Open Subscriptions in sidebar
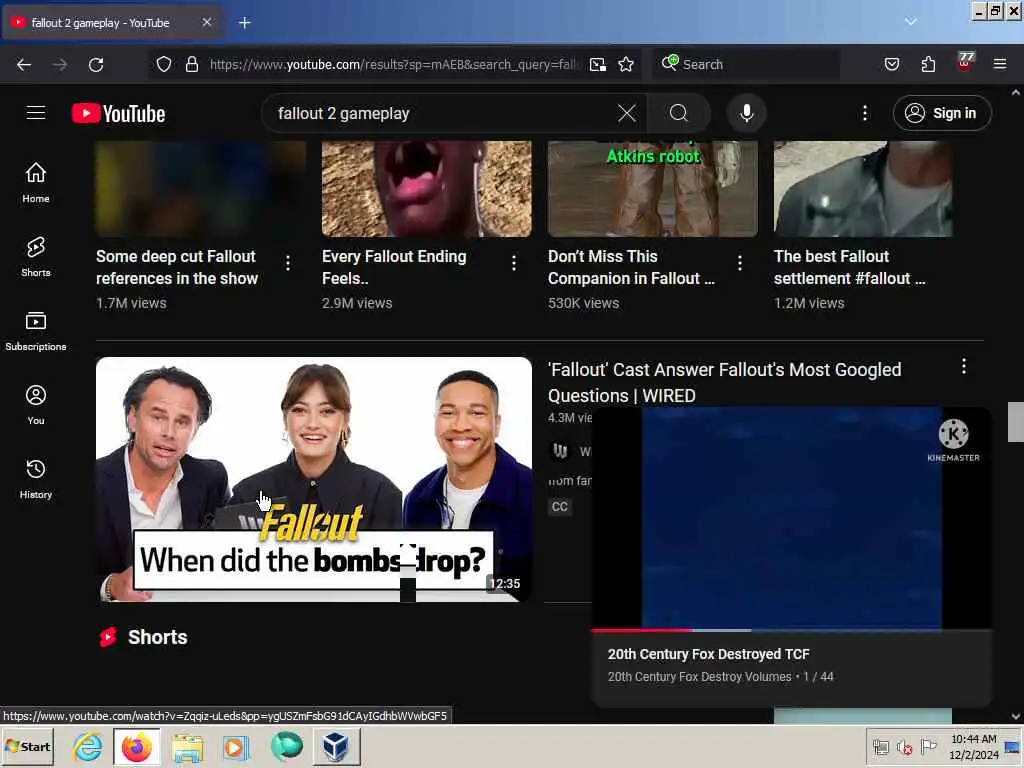 point(36,330)
